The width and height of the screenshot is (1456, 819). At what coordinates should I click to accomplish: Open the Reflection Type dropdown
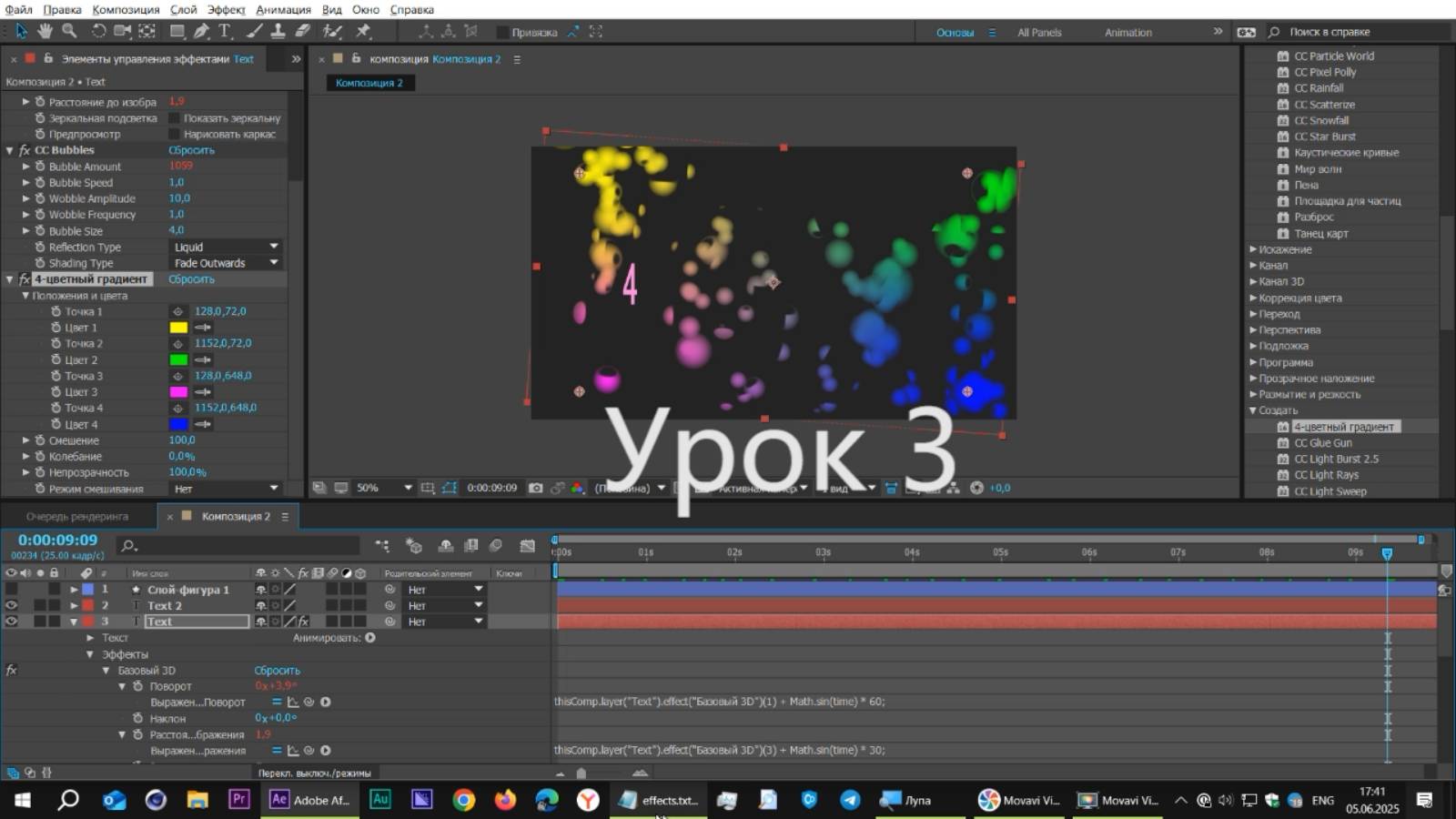pyautogui.click(x=224, y=246)
